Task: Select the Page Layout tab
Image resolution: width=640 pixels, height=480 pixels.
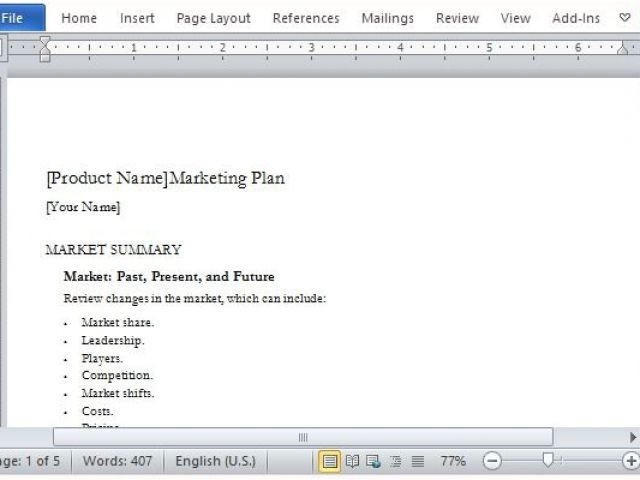Action: tap(213, 18)
